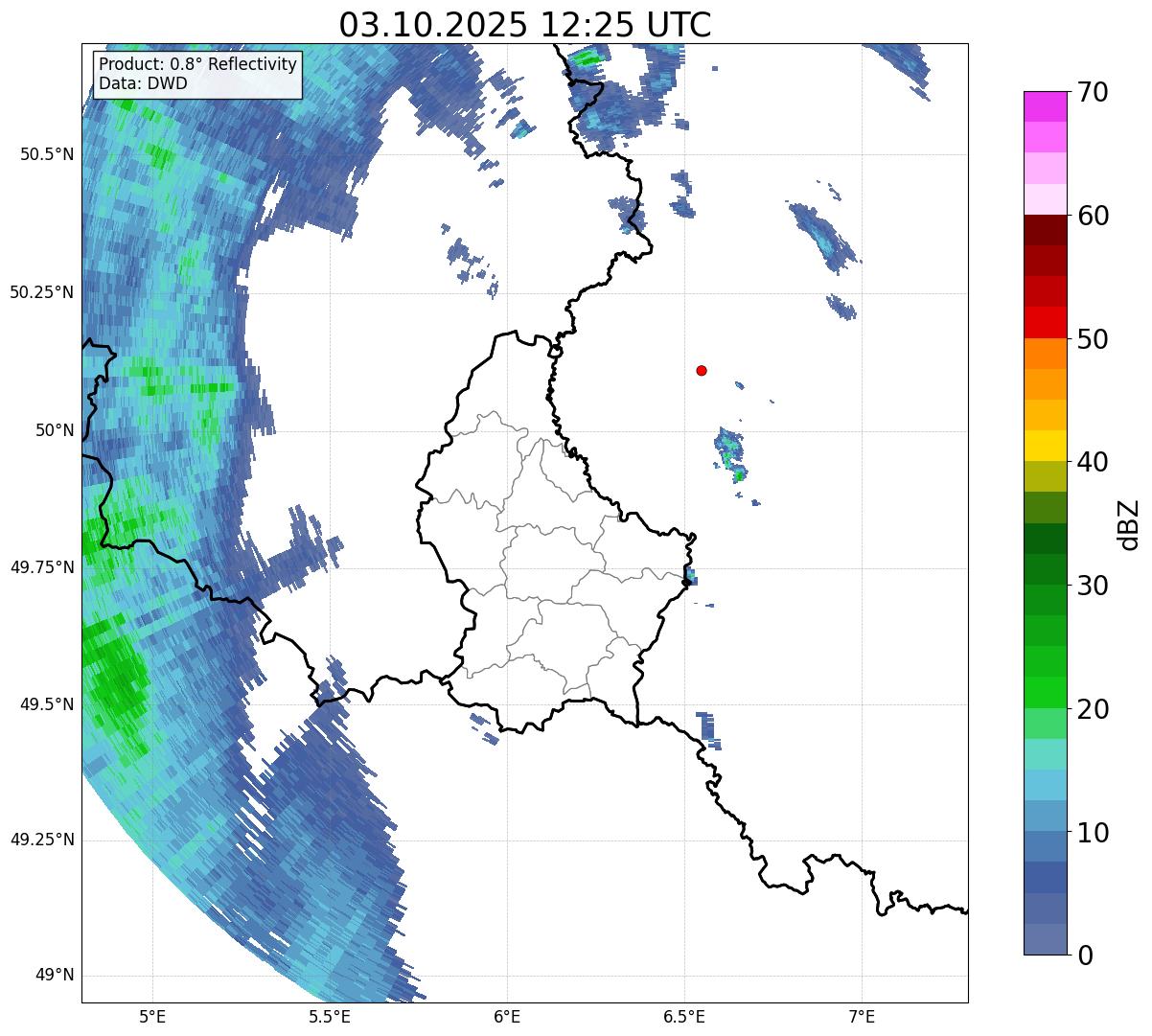
Task: Click the latitude label 49.75°N
Action: click(x=42, y=567)
